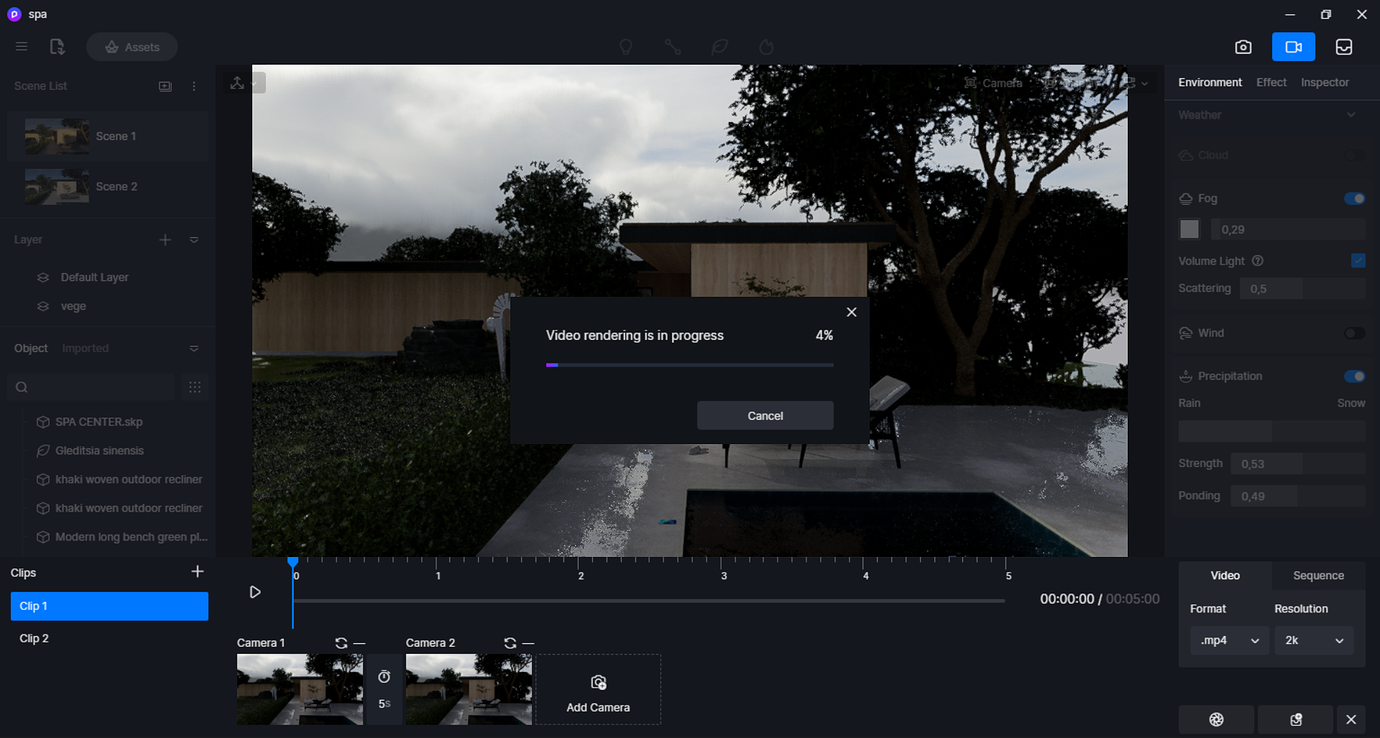Image resolution: width=1380 pixels, height=738 pixels.
Task: Click the Camera 1 refresh icon
Action: coord(341,643)
